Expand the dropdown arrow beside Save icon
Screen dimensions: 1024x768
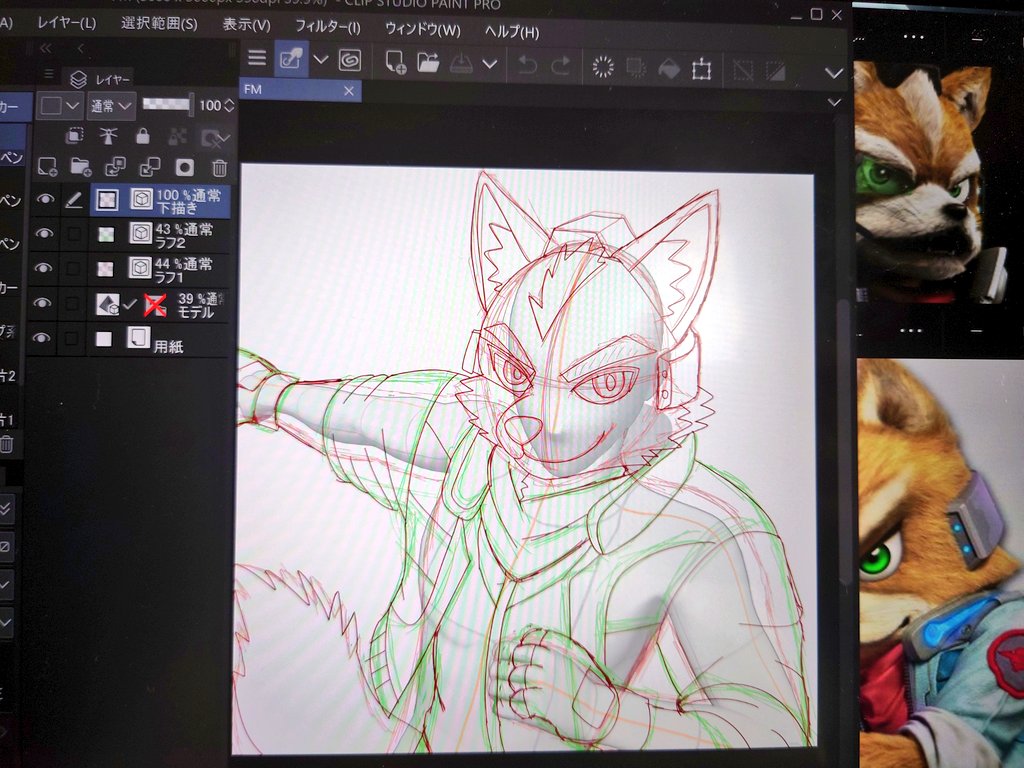click(490, 64)
